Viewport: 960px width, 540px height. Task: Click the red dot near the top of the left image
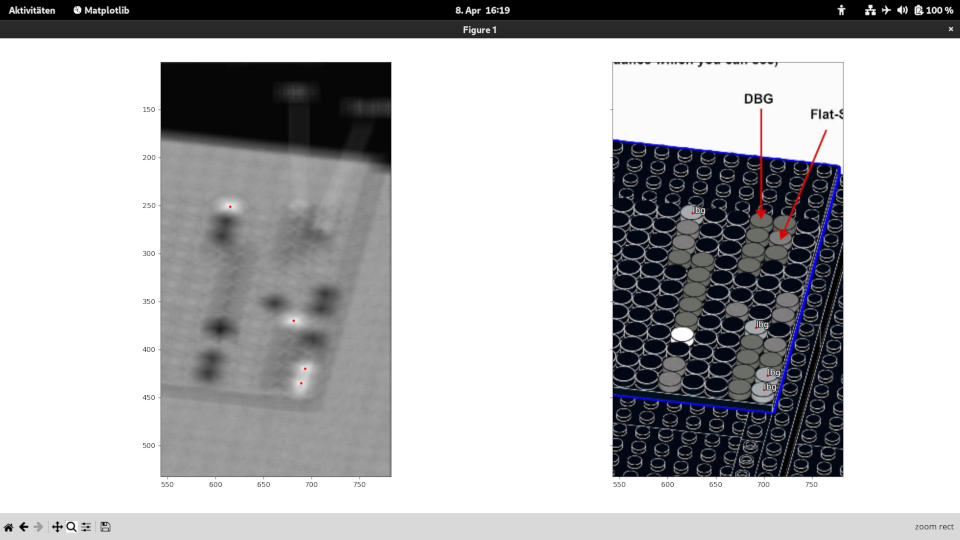click(x=230, y=207)
